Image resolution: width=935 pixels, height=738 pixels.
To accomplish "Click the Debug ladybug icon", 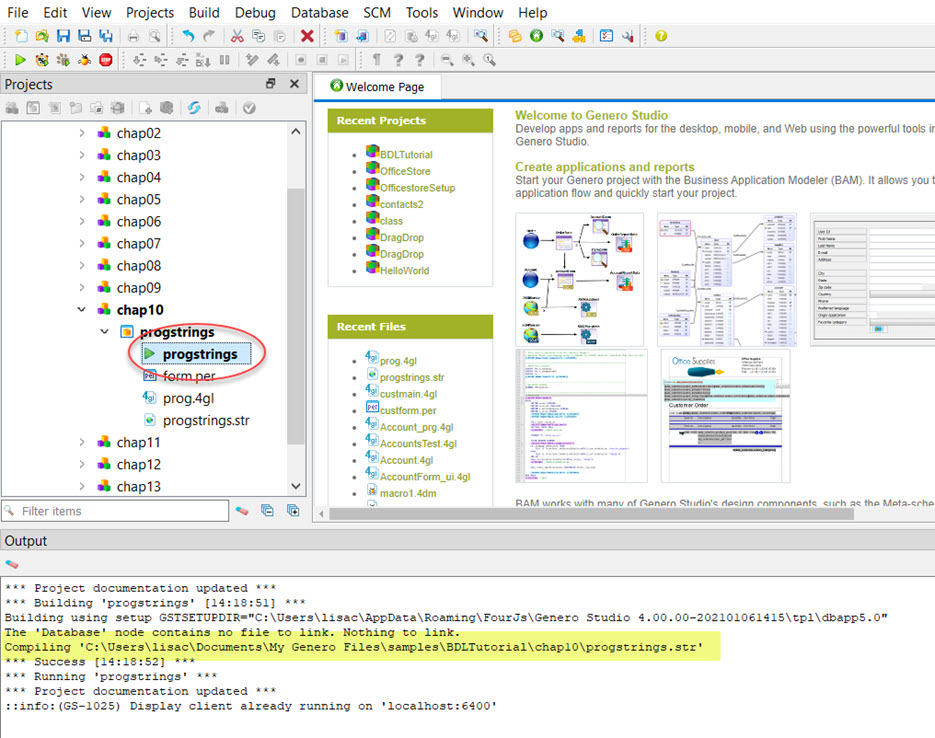I will pos(84,60).
